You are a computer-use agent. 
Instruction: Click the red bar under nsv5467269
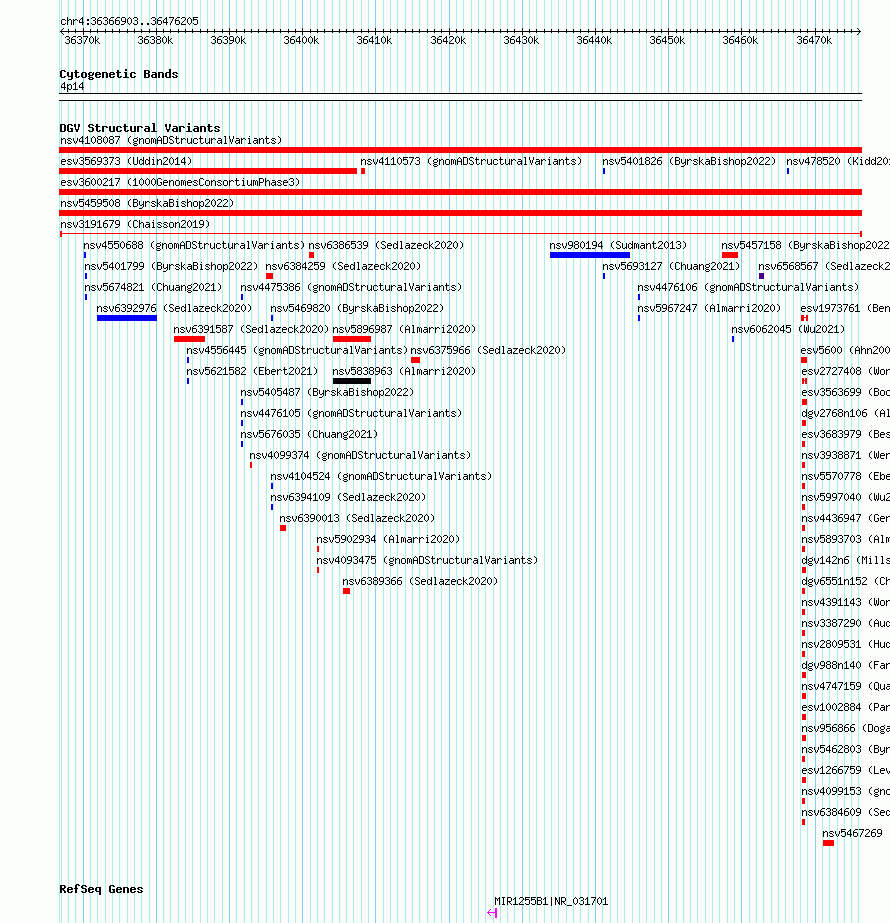[828, 843]
